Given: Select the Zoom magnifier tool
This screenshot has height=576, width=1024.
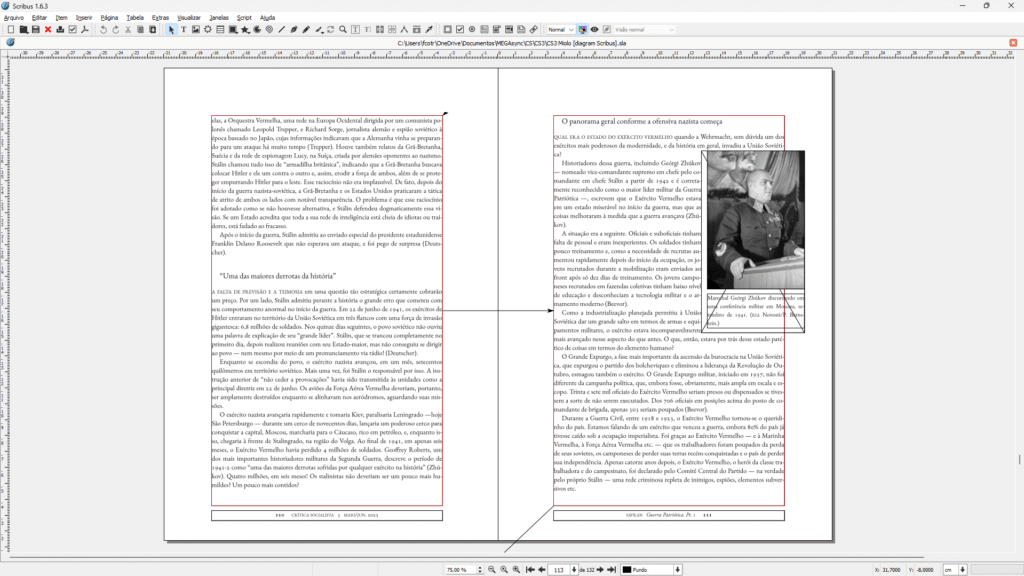Looking at the screenshot, I should click(x=343, y=30).
